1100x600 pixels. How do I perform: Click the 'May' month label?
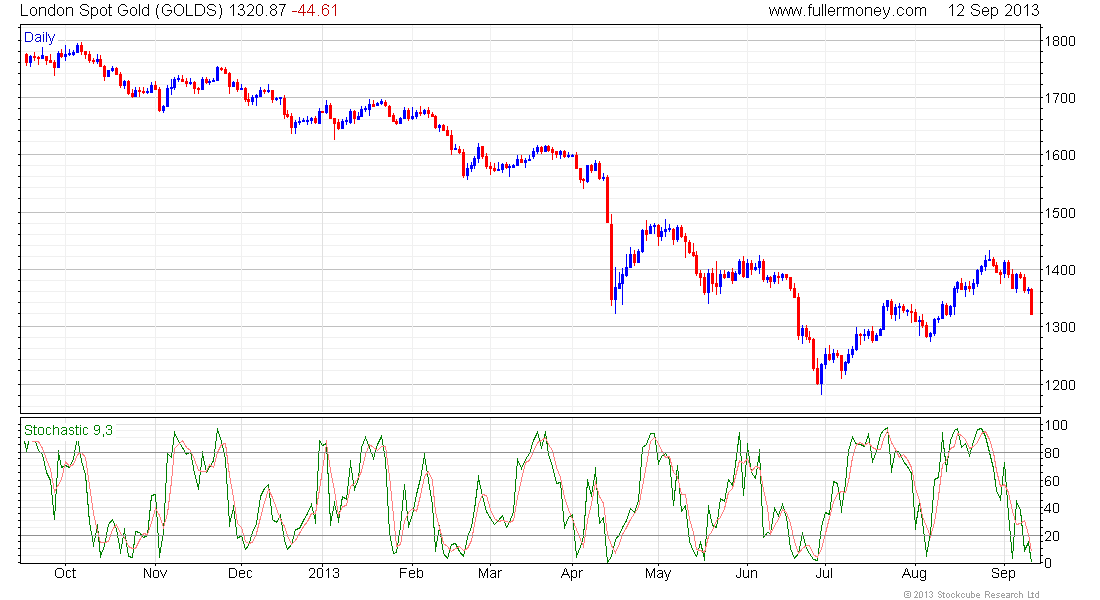click(658, 573)
